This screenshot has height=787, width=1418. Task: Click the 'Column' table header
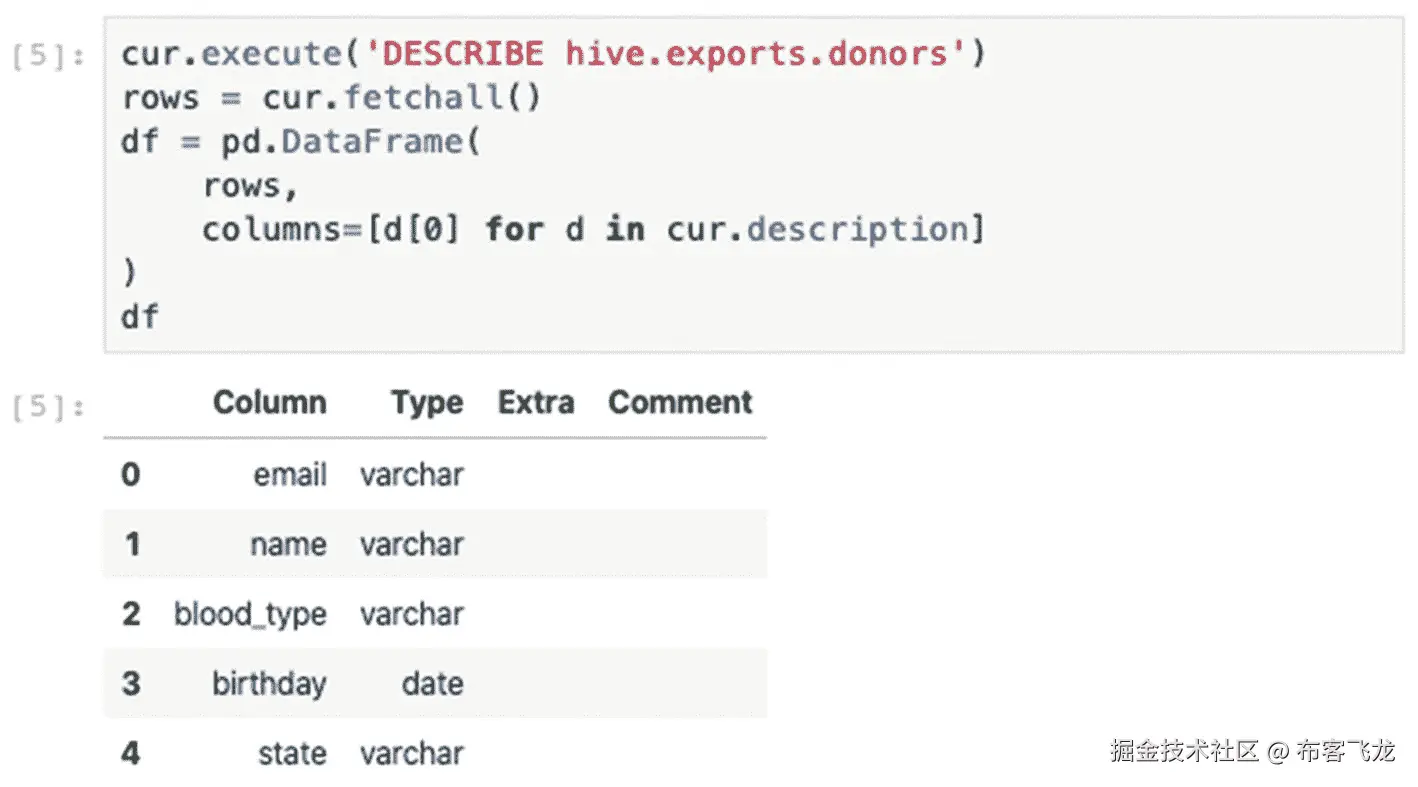pyautogui.click(x=269, y=402)
